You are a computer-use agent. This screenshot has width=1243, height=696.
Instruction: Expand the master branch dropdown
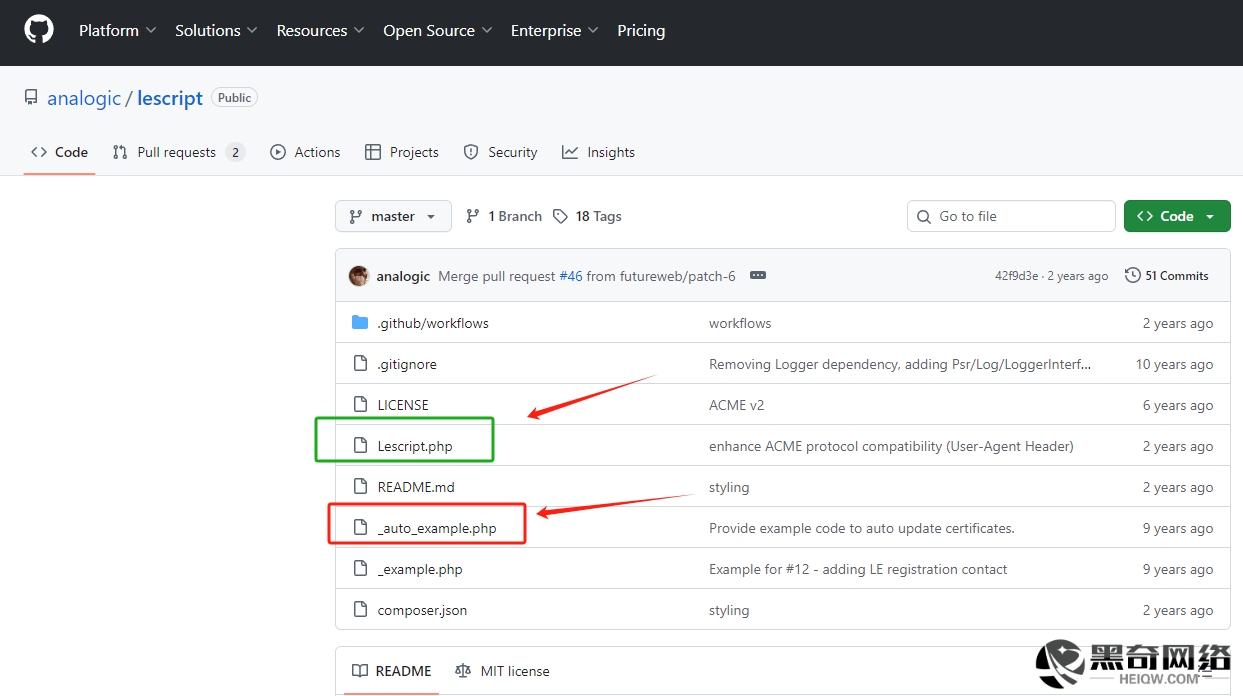393,216
